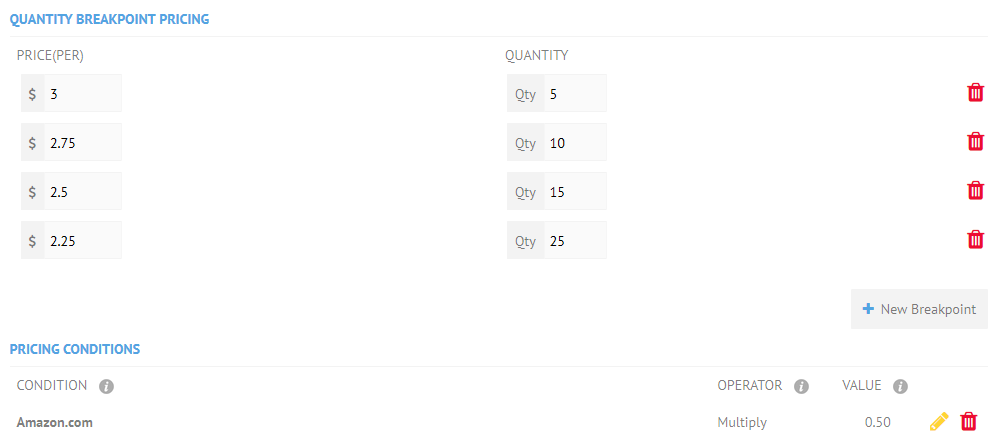The width and height of the screenshot is (991, 447).
Task: Edit the Amazon.com pricing condition
Action: click(x=938, y=422)
